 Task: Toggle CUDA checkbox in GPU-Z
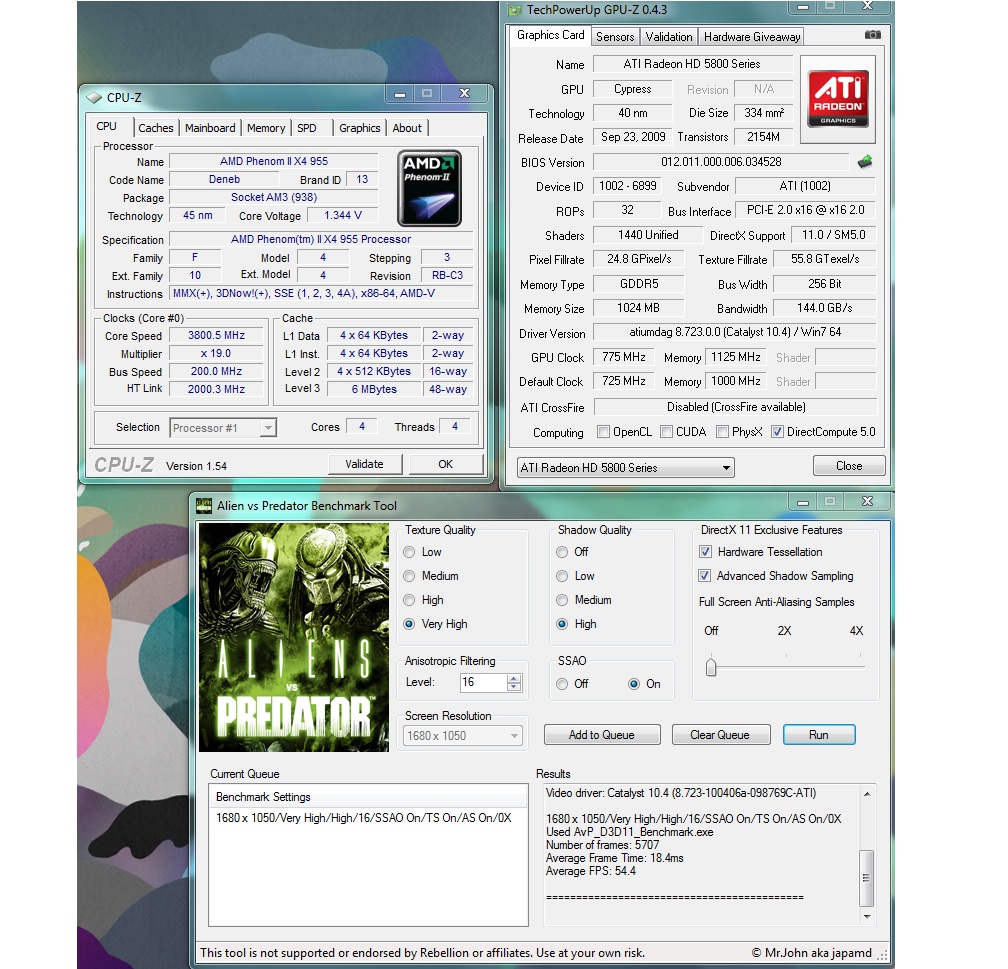pos(666,431)
